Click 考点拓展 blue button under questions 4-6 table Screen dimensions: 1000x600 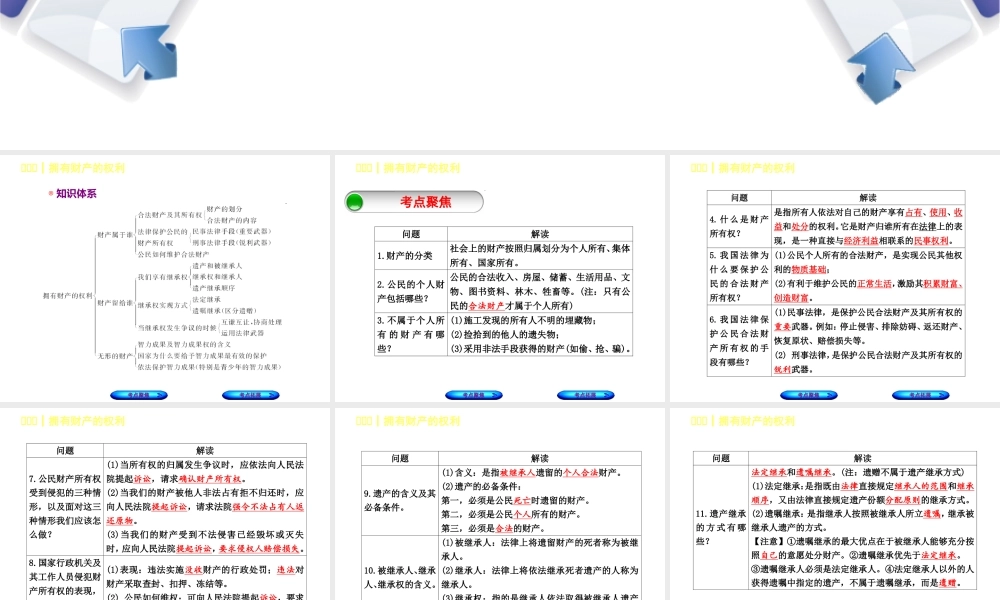tap(920, 395)
